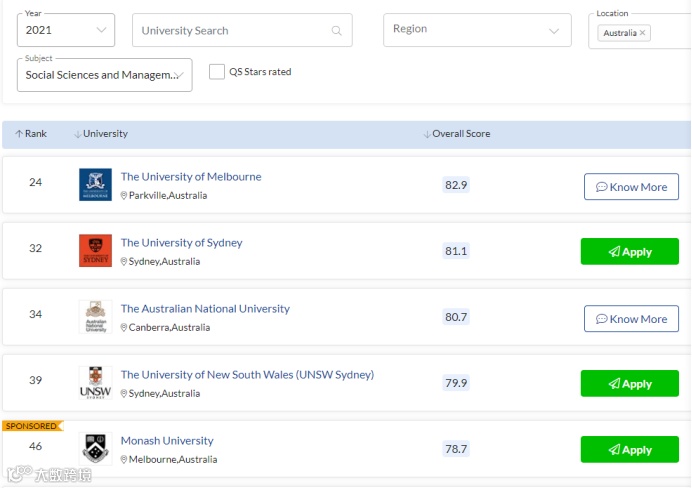Image resolution: width=692 pixels, height=489 pixels.
Task: Click the search magnifier icon
Action: (337, 30)
